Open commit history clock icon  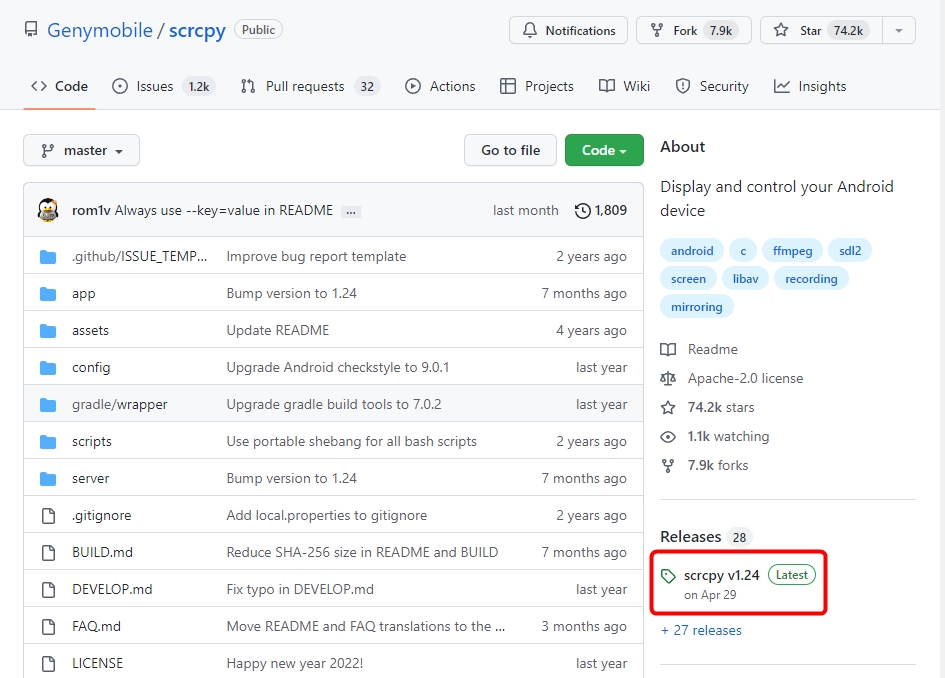[582, 211]
